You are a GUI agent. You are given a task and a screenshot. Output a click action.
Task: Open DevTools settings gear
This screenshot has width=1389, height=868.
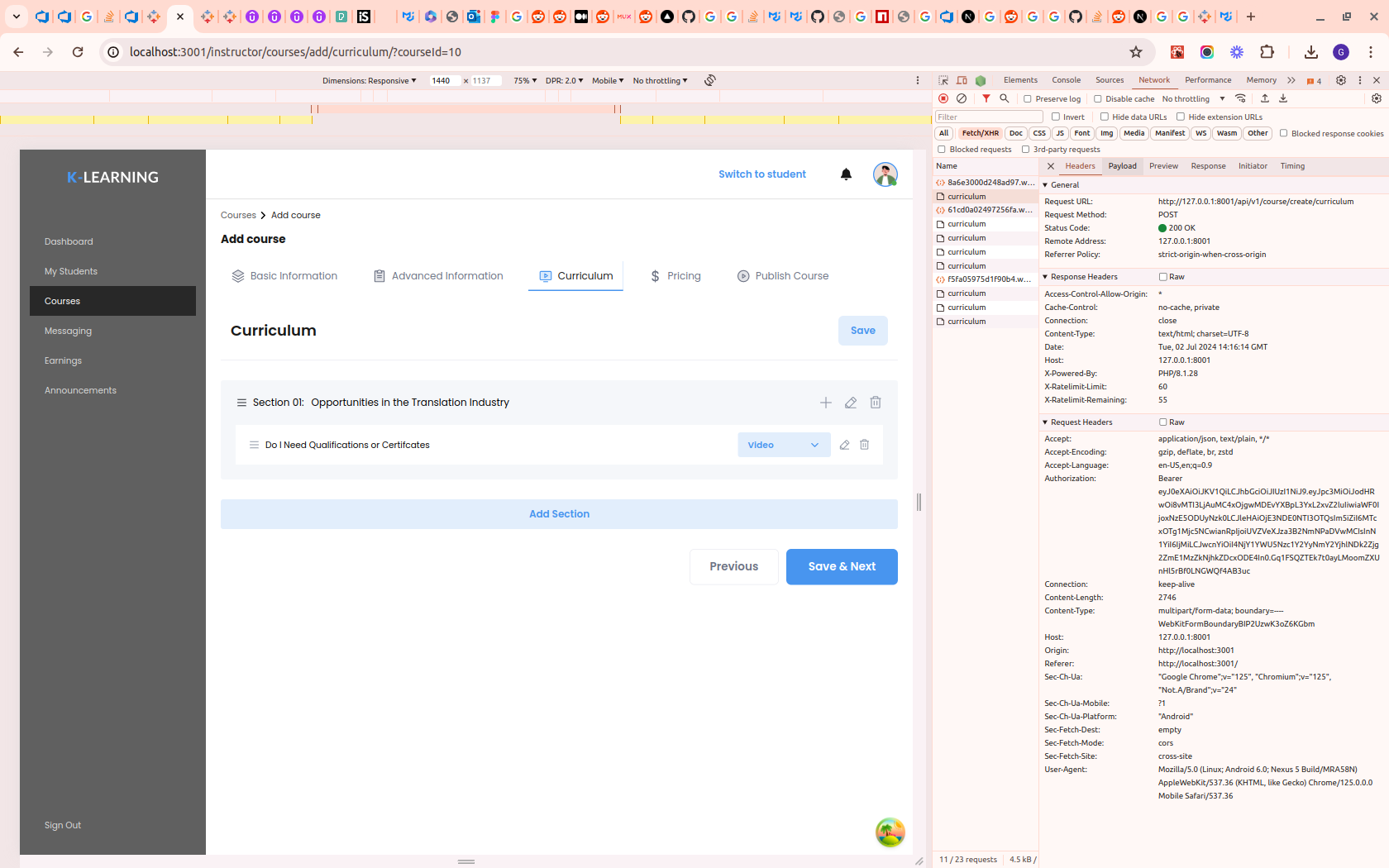[x=1341, y=80]
